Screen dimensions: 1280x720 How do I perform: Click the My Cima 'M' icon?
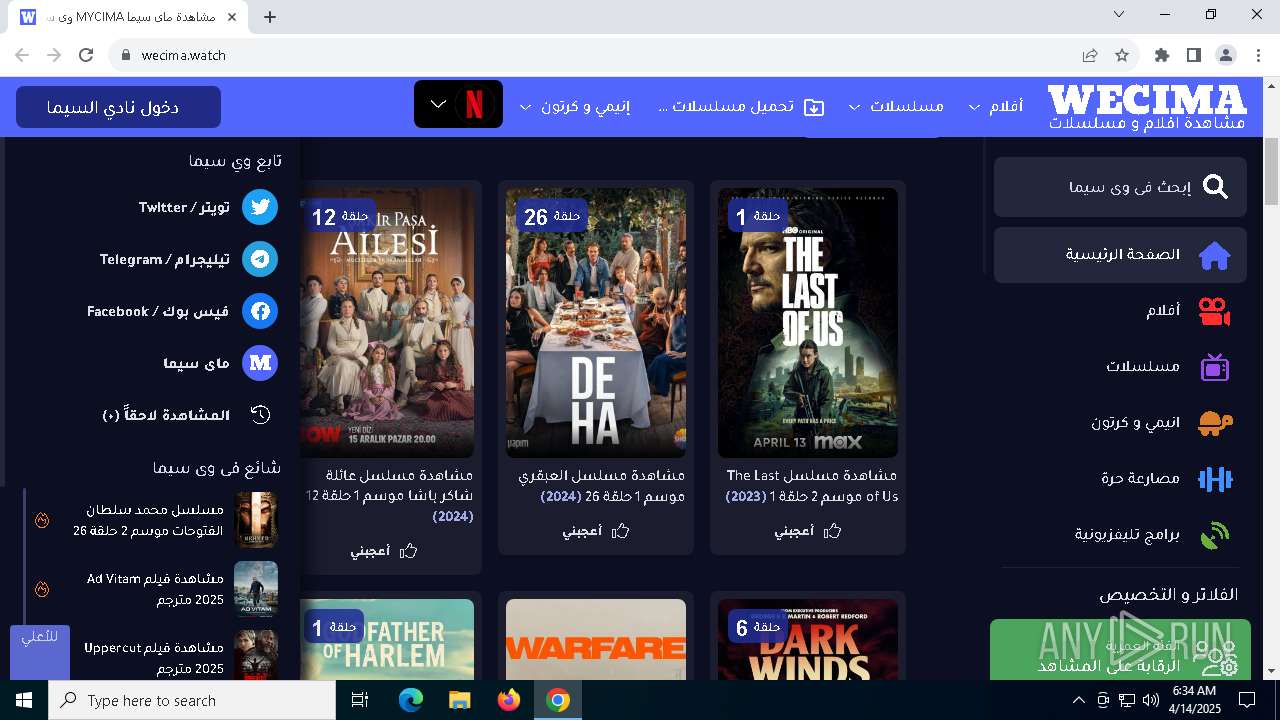[x=261, y=363]
